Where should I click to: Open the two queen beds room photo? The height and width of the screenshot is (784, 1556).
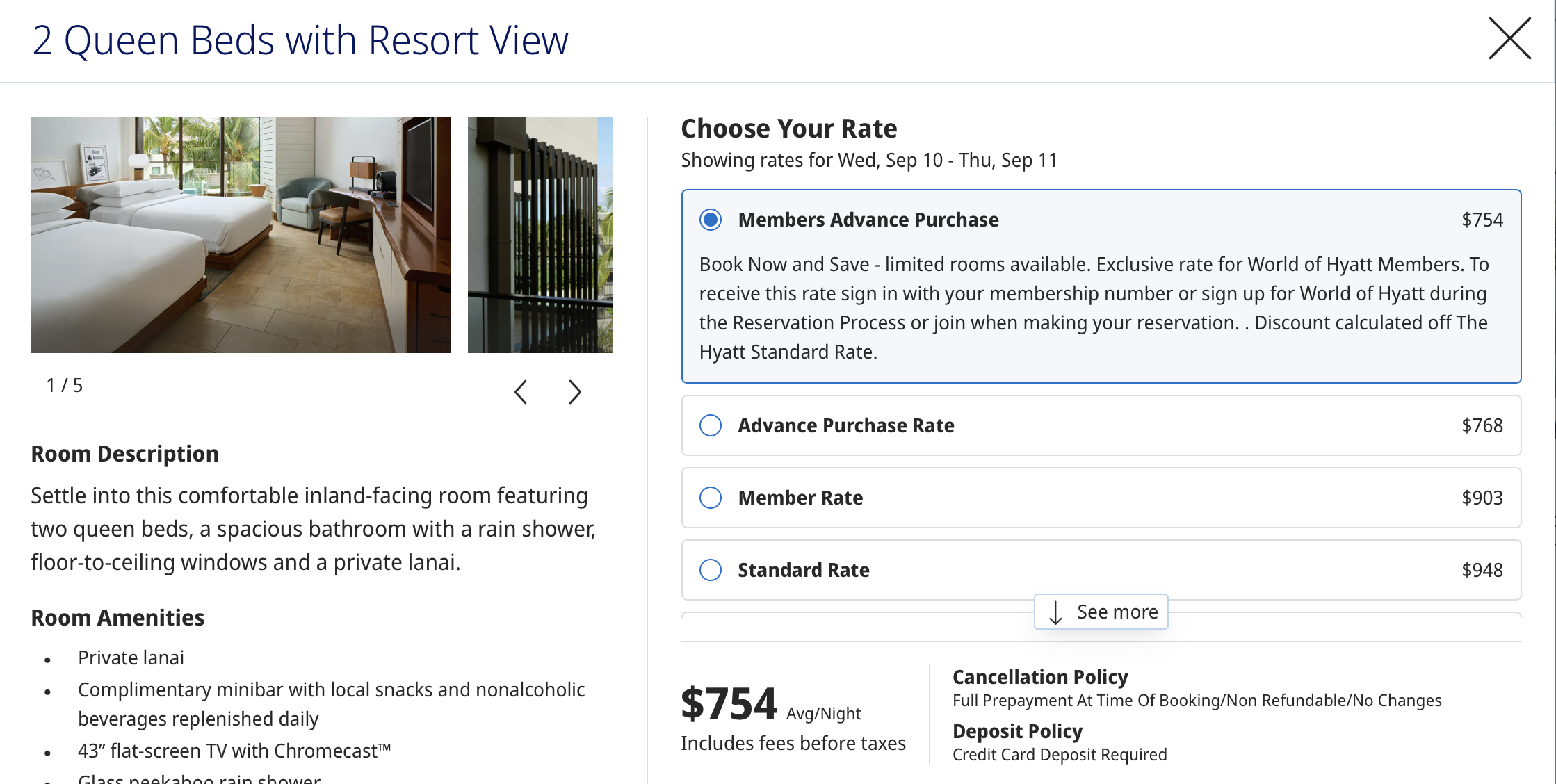tap(241, 235)
